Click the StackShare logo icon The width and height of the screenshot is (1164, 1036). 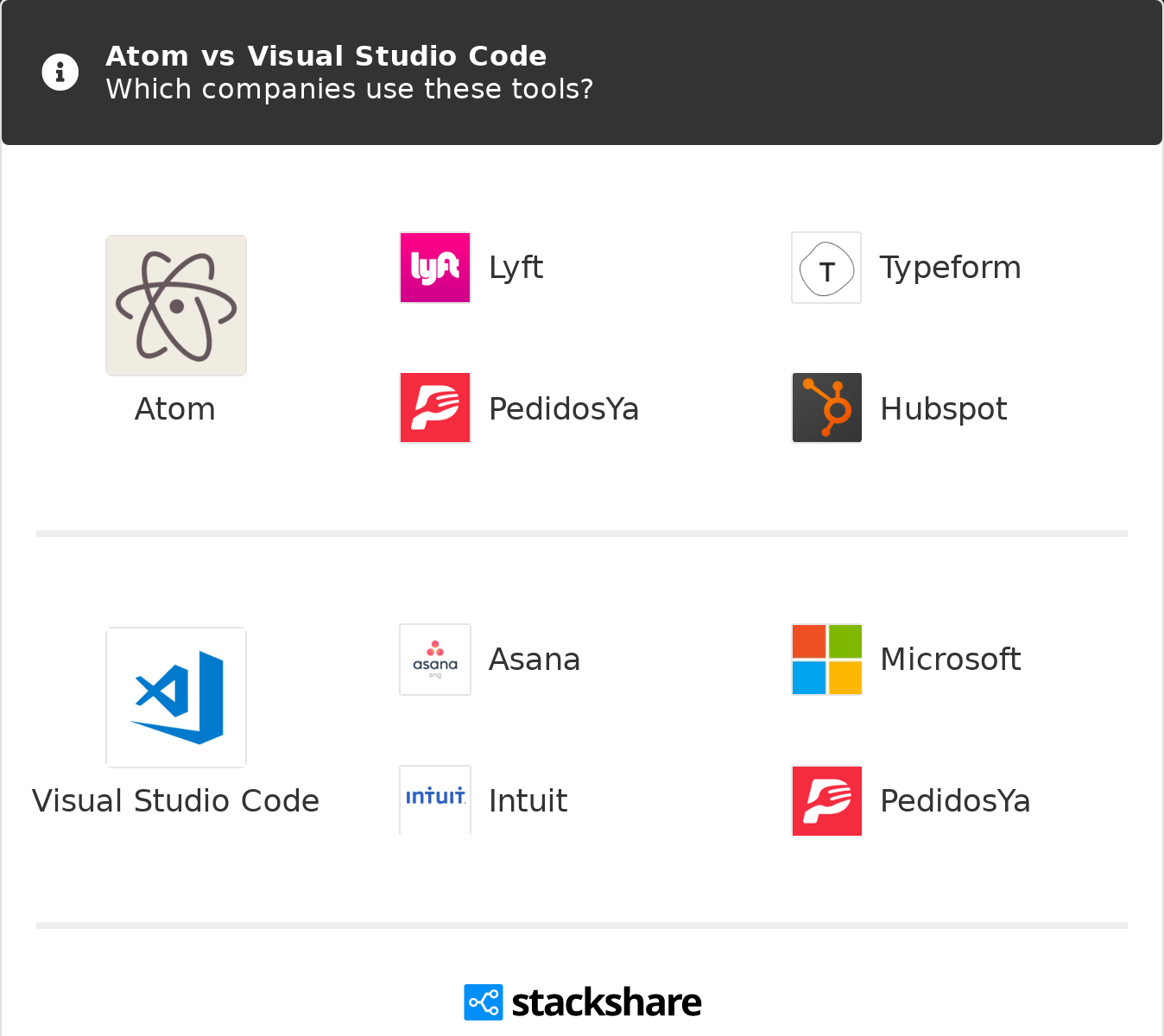coord(483,1002)
